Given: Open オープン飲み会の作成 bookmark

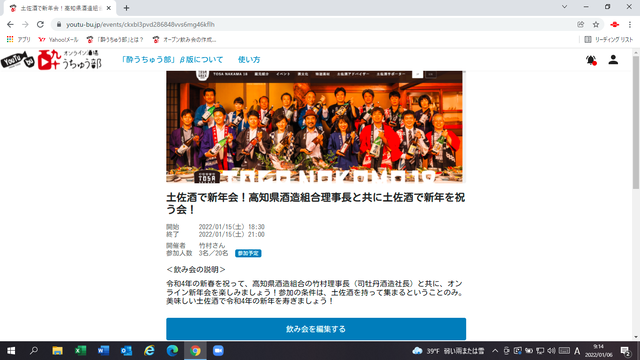Looking at the screenshot, I should 184,40.
